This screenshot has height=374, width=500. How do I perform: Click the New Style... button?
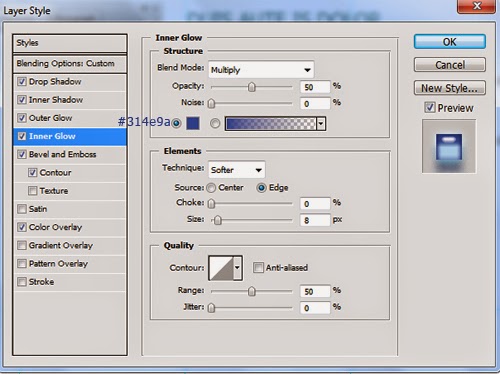point(450,88)
